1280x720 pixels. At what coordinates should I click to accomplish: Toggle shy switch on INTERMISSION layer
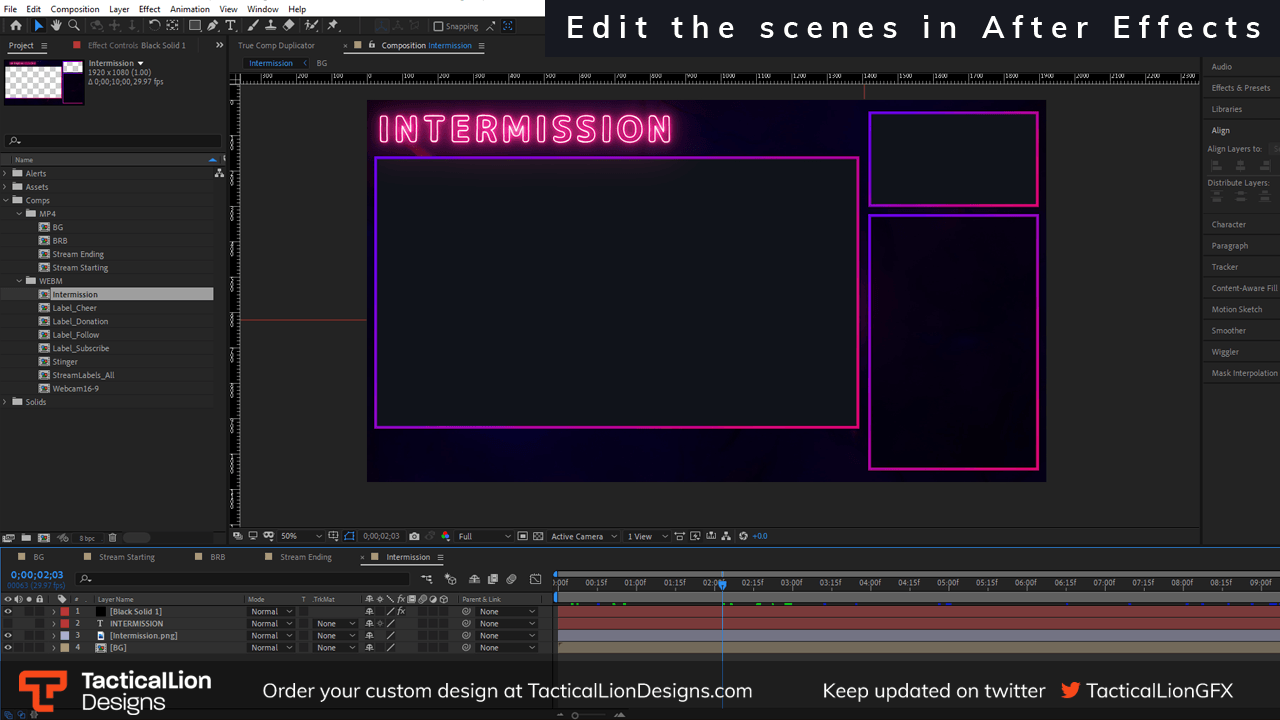point(369,623)
